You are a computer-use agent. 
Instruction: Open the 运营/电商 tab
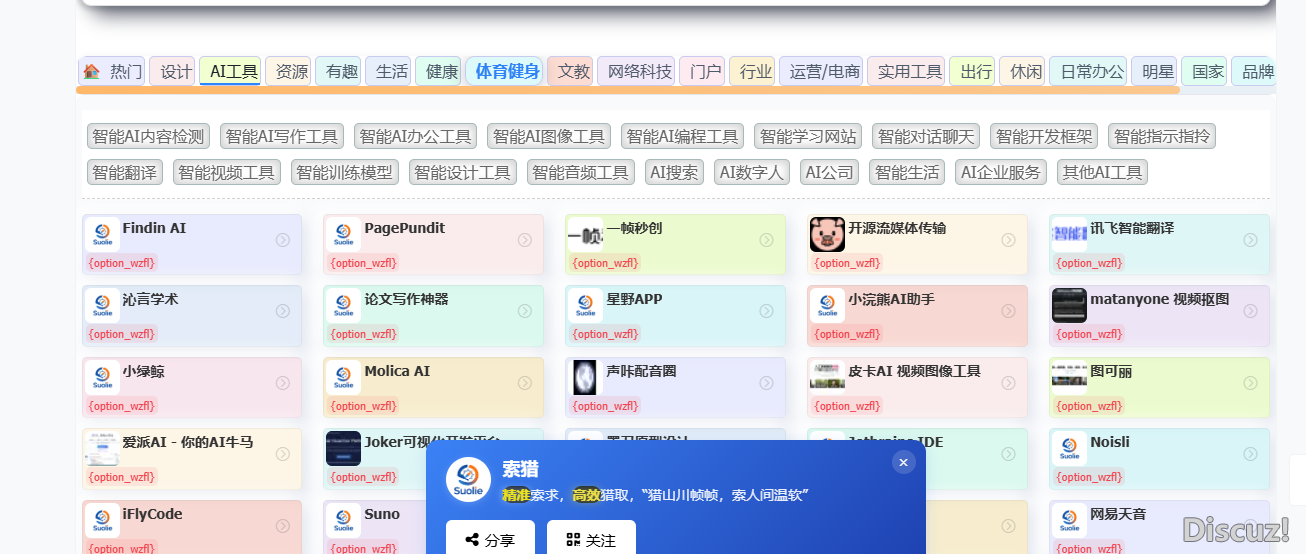824,72
